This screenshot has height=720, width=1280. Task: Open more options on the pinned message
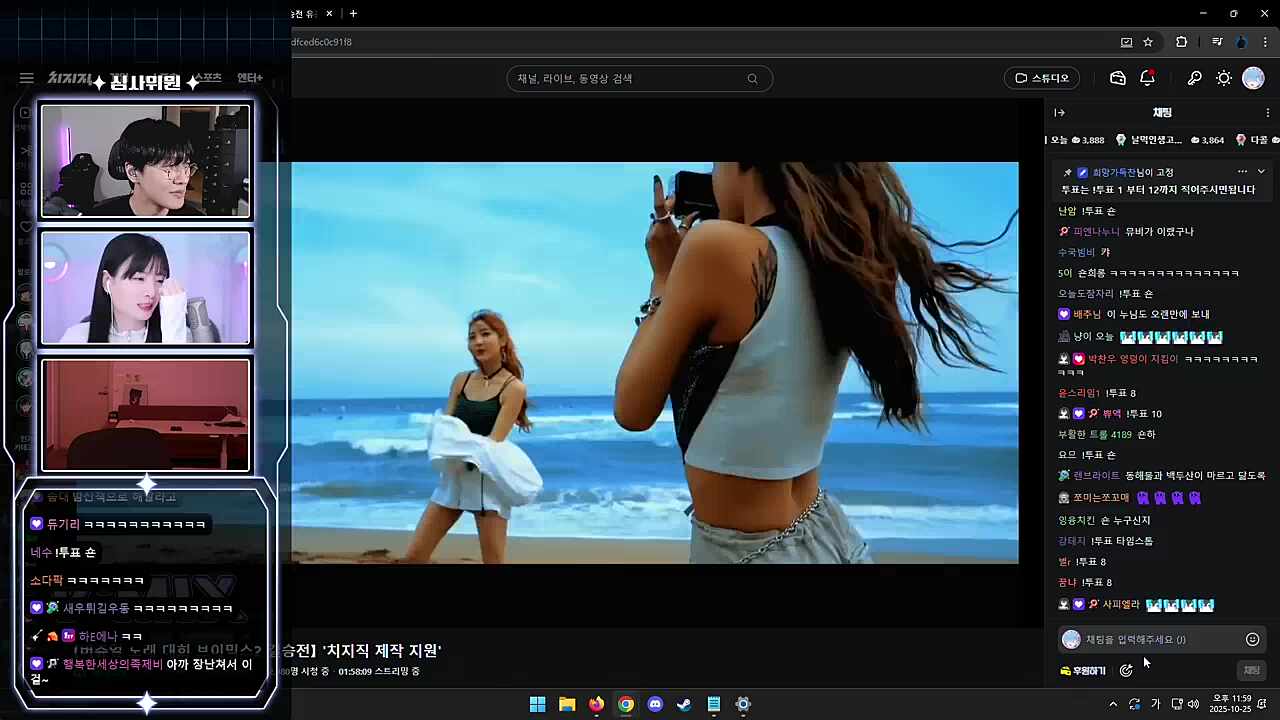1242,171
